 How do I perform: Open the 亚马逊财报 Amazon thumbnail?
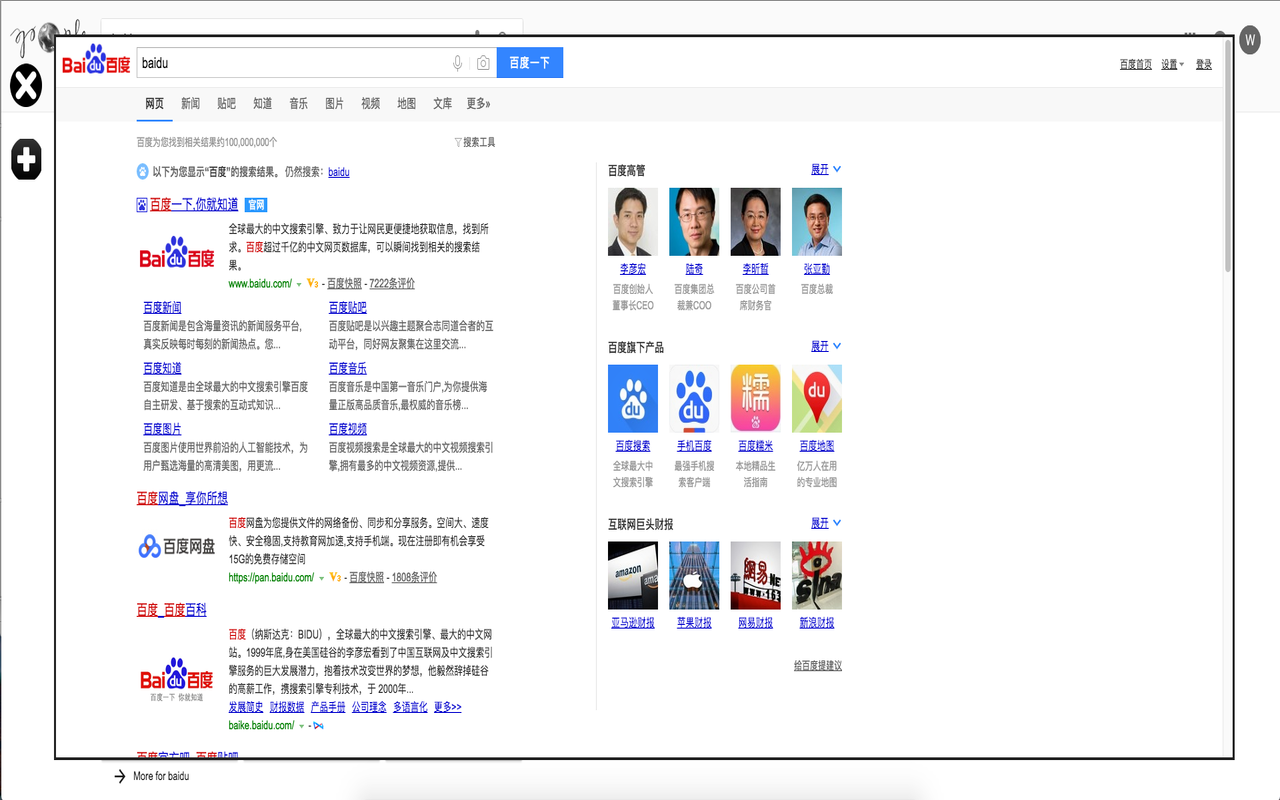point(633,575)
